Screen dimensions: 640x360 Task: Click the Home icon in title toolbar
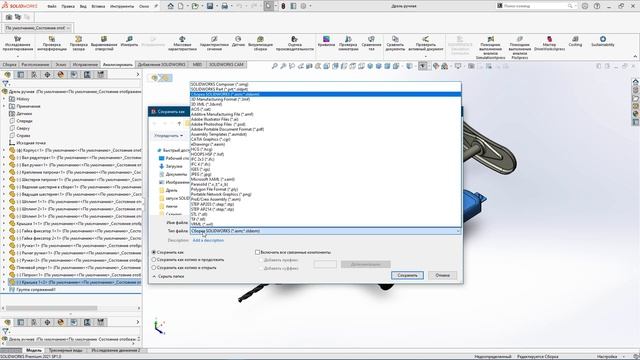tap(171, 6)
